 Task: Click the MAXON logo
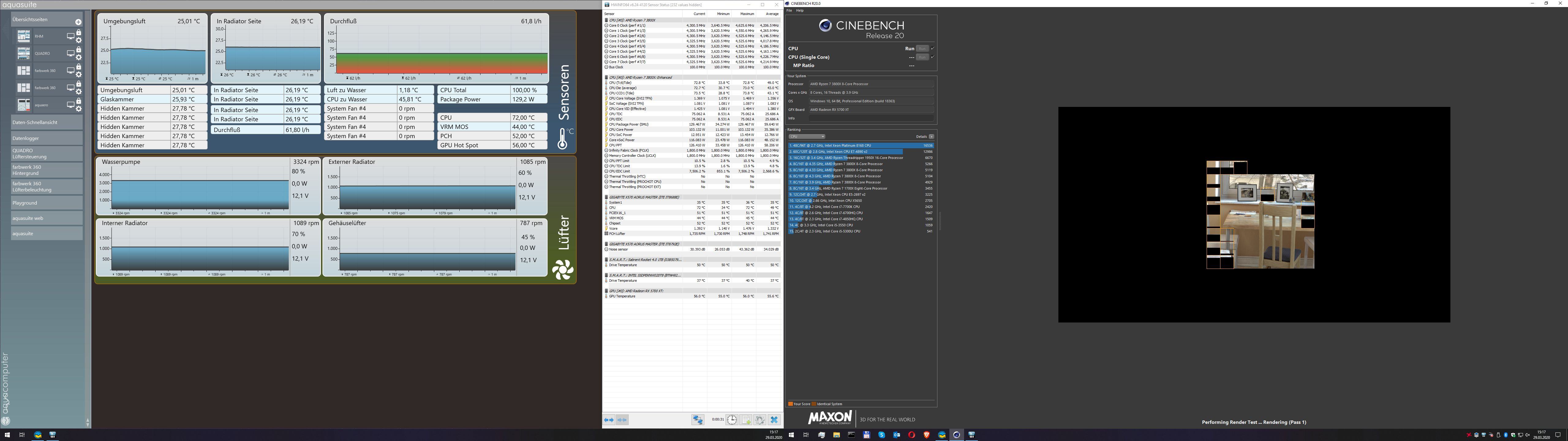[830, 418]
